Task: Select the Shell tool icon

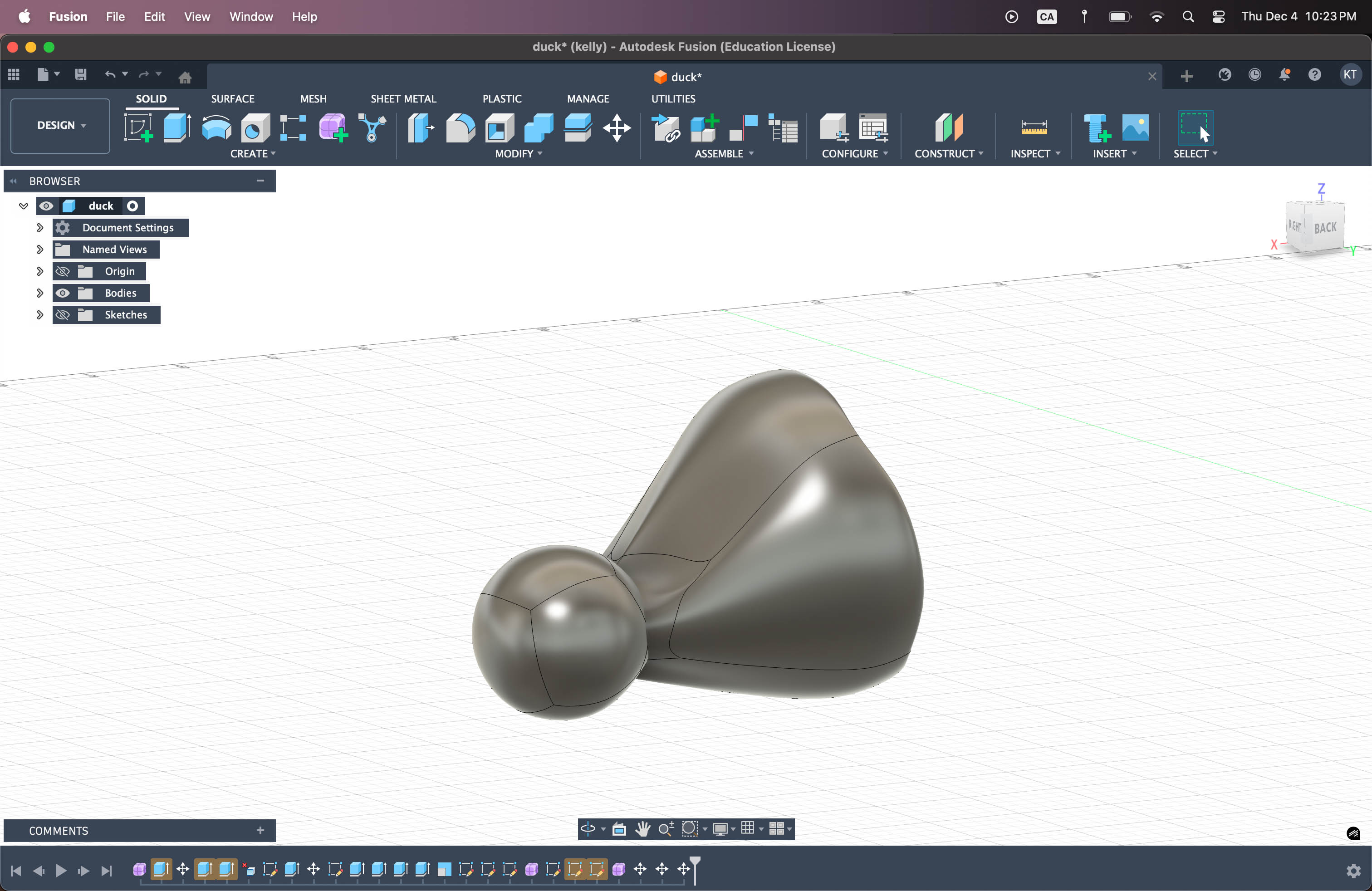Action: pyautogui.click(x=499, y=127)
